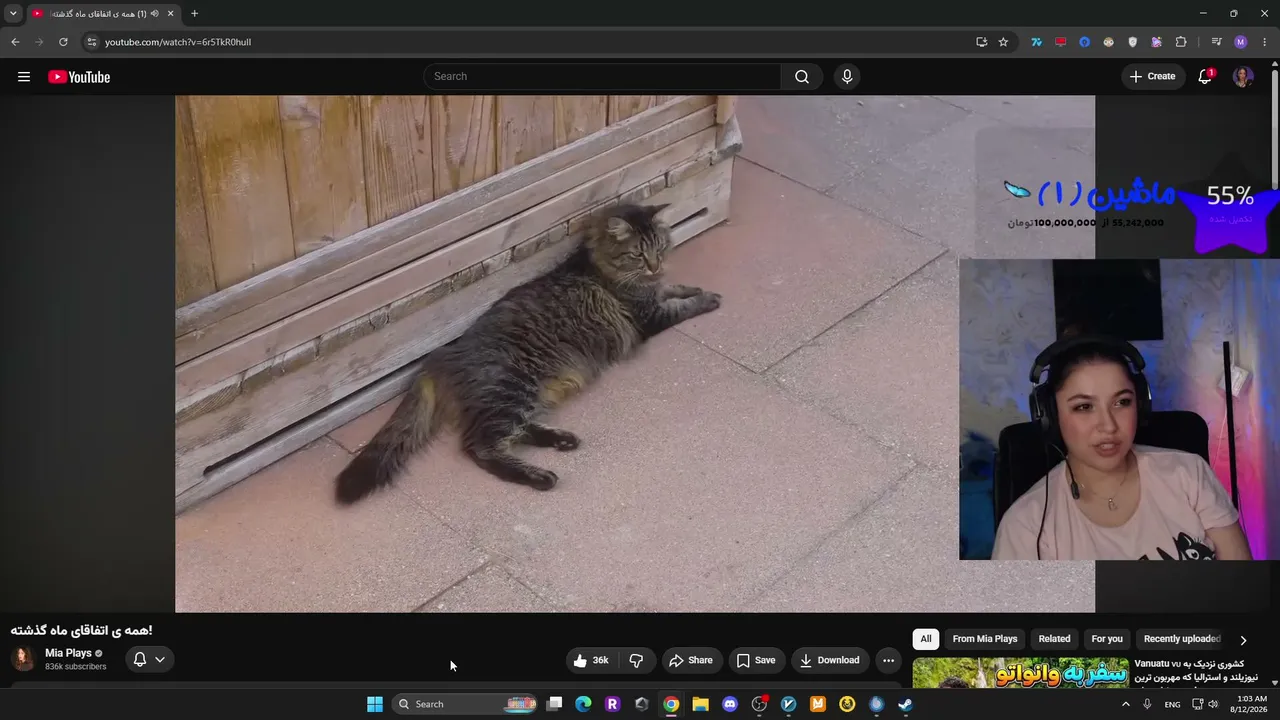Open notification settings for Mia Plays subscription

pos(149,660)
